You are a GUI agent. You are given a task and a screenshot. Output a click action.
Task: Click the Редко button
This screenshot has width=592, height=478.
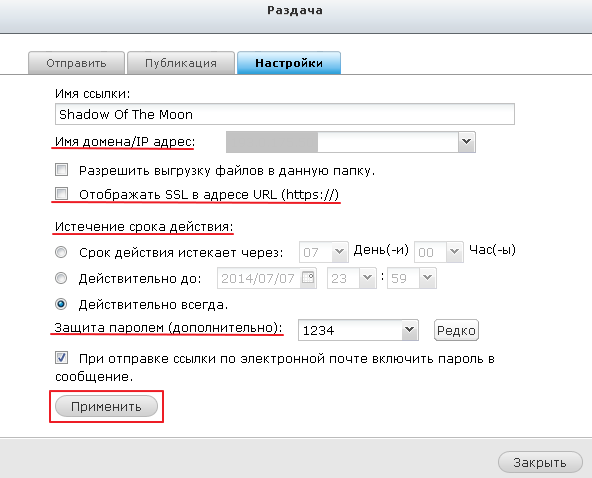(456, 330)
